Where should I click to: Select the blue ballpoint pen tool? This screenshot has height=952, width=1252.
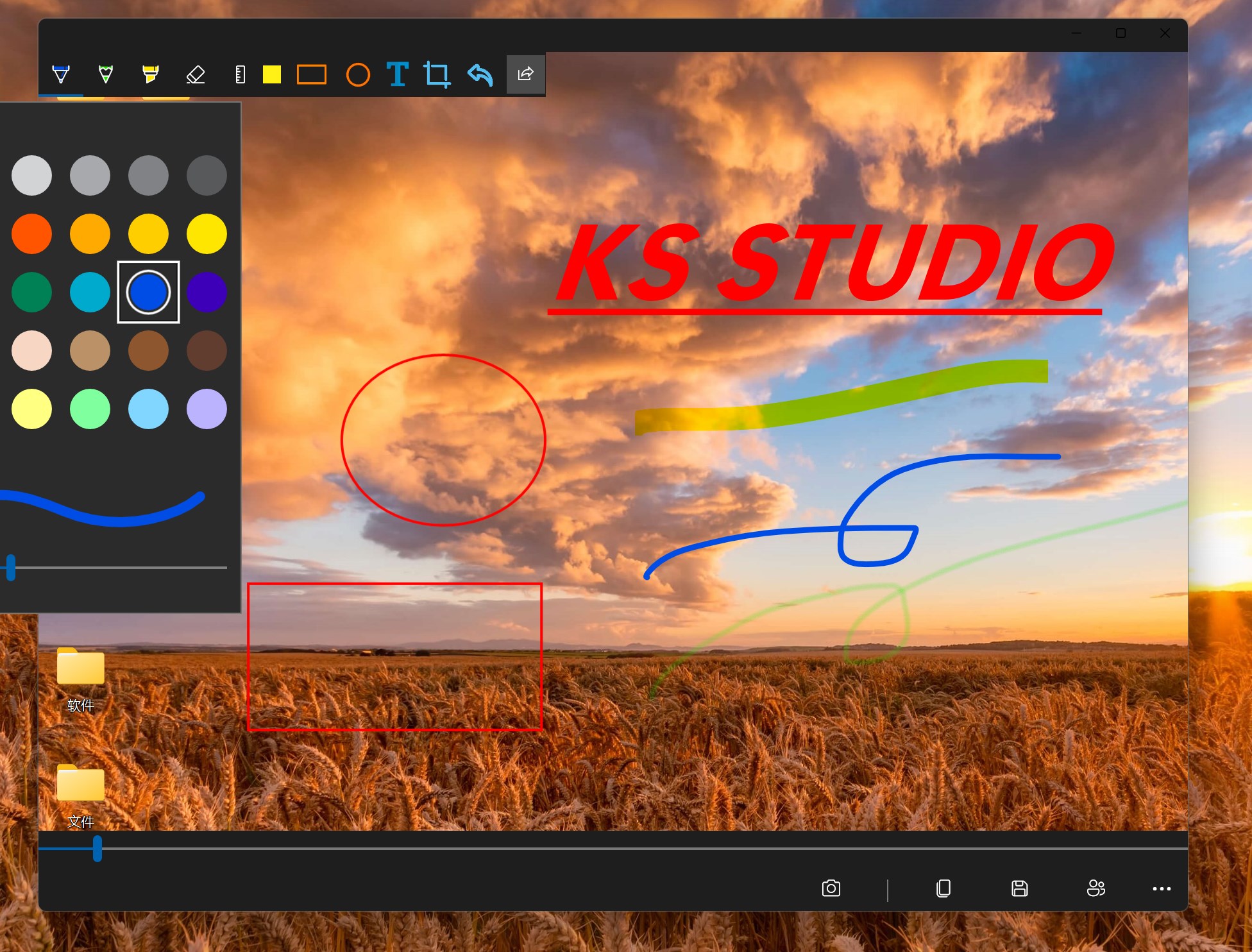click(x=61, y=74)
